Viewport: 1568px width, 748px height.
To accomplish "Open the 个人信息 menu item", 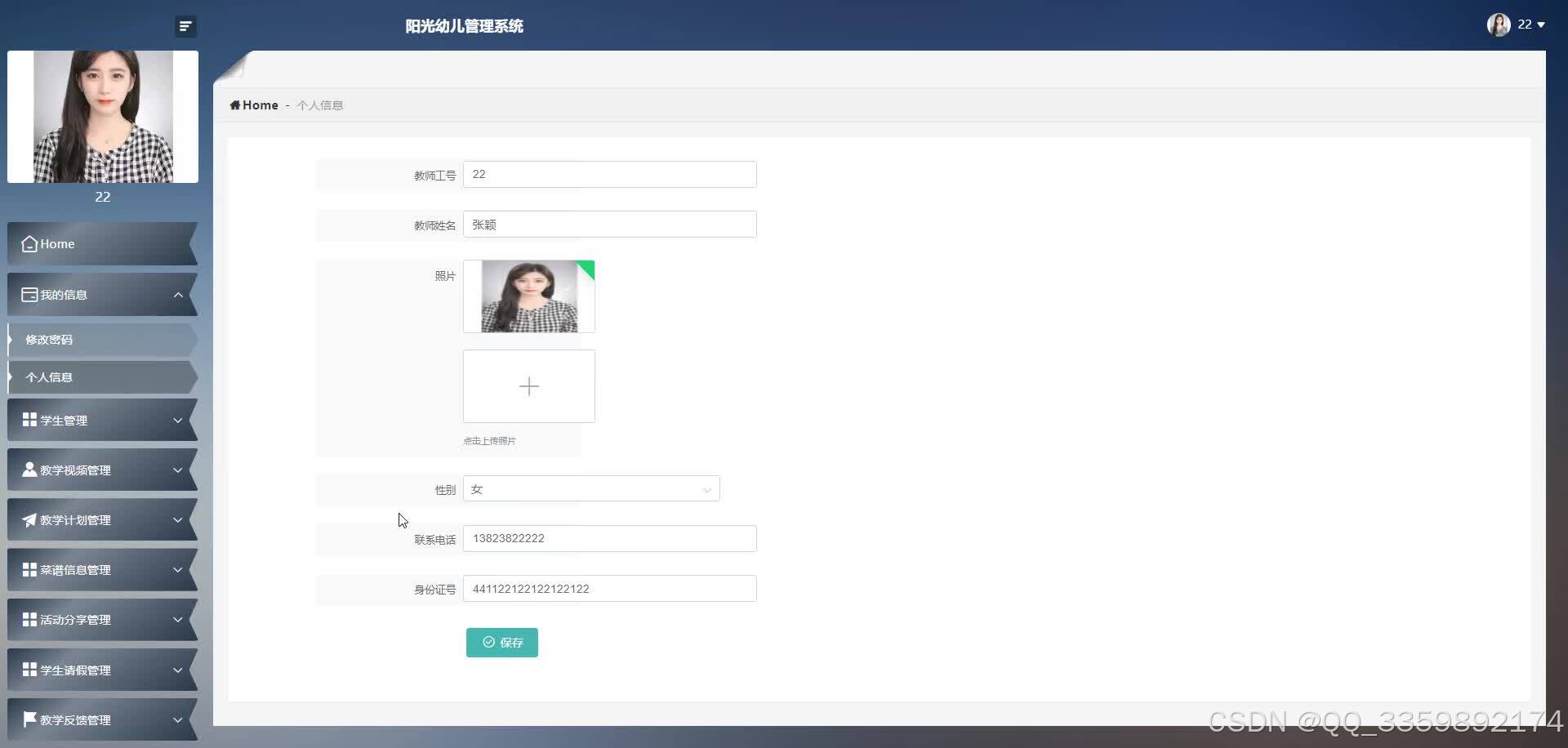I will click(x=49, y=376).
